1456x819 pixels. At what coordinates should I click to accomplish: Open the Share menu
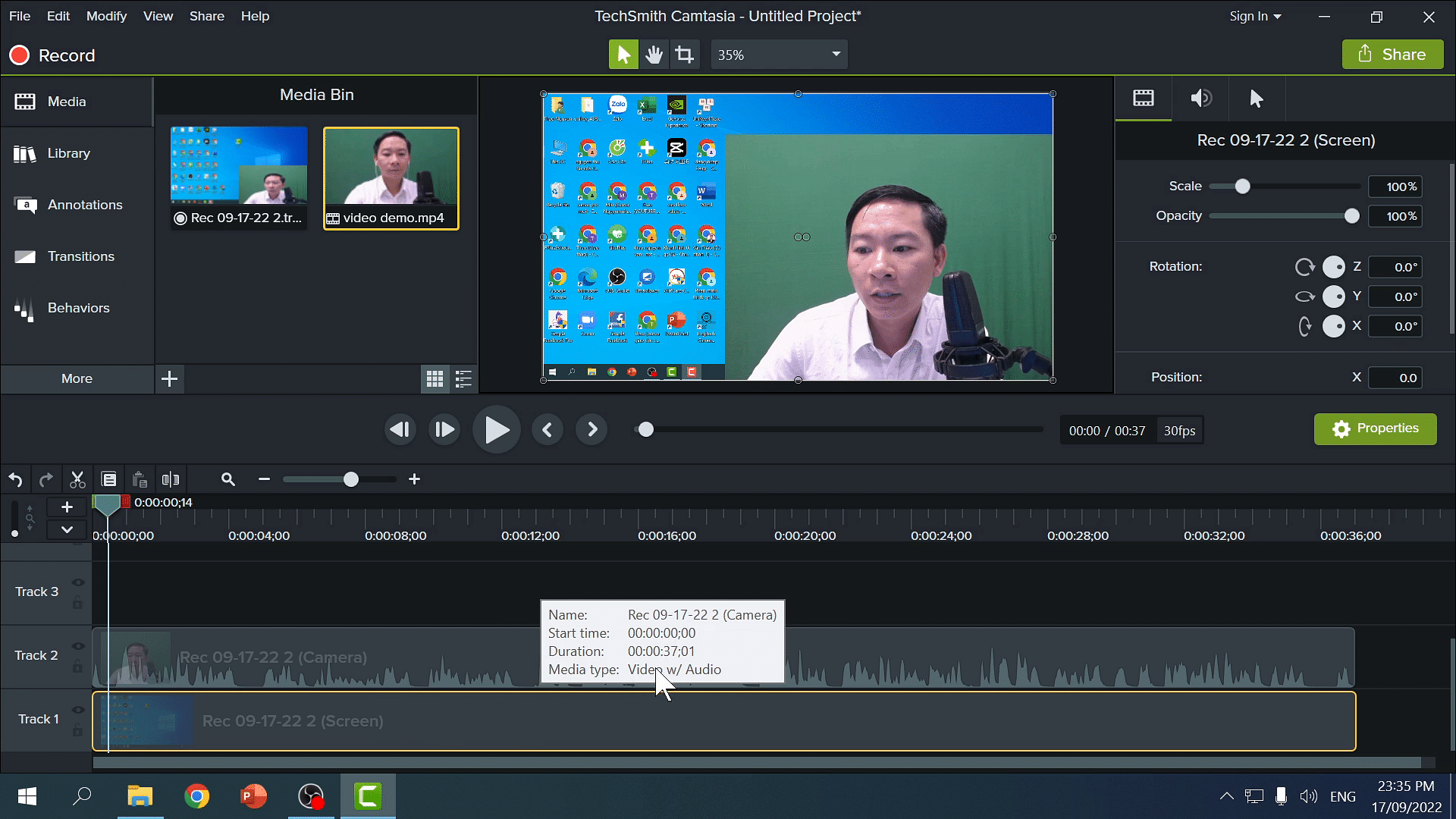pyautogui.click(x=206, y=16)
